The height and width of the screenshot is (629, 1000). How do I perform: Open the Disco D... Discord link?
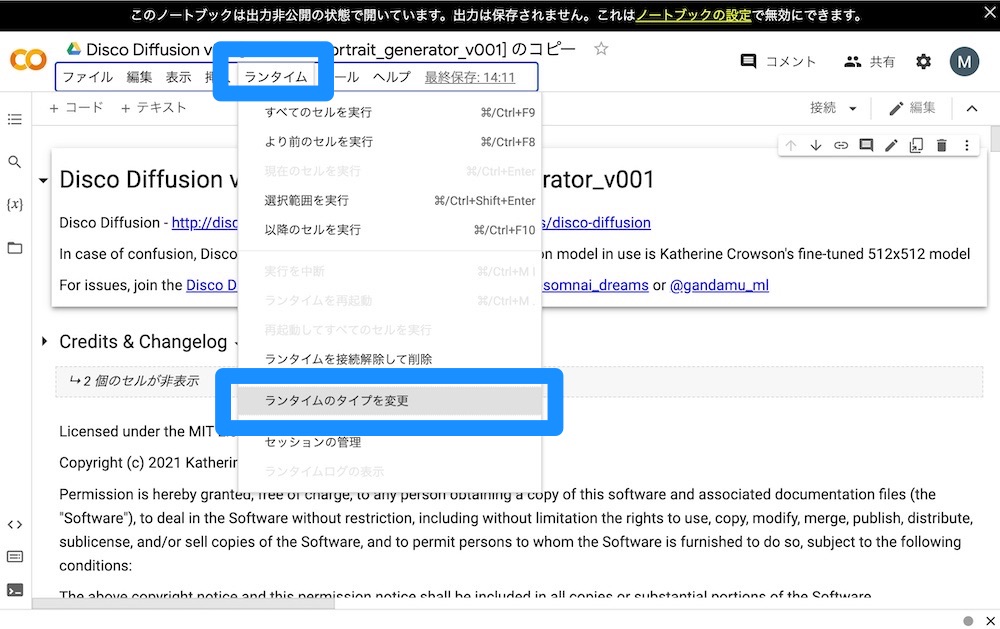(212, 285)
